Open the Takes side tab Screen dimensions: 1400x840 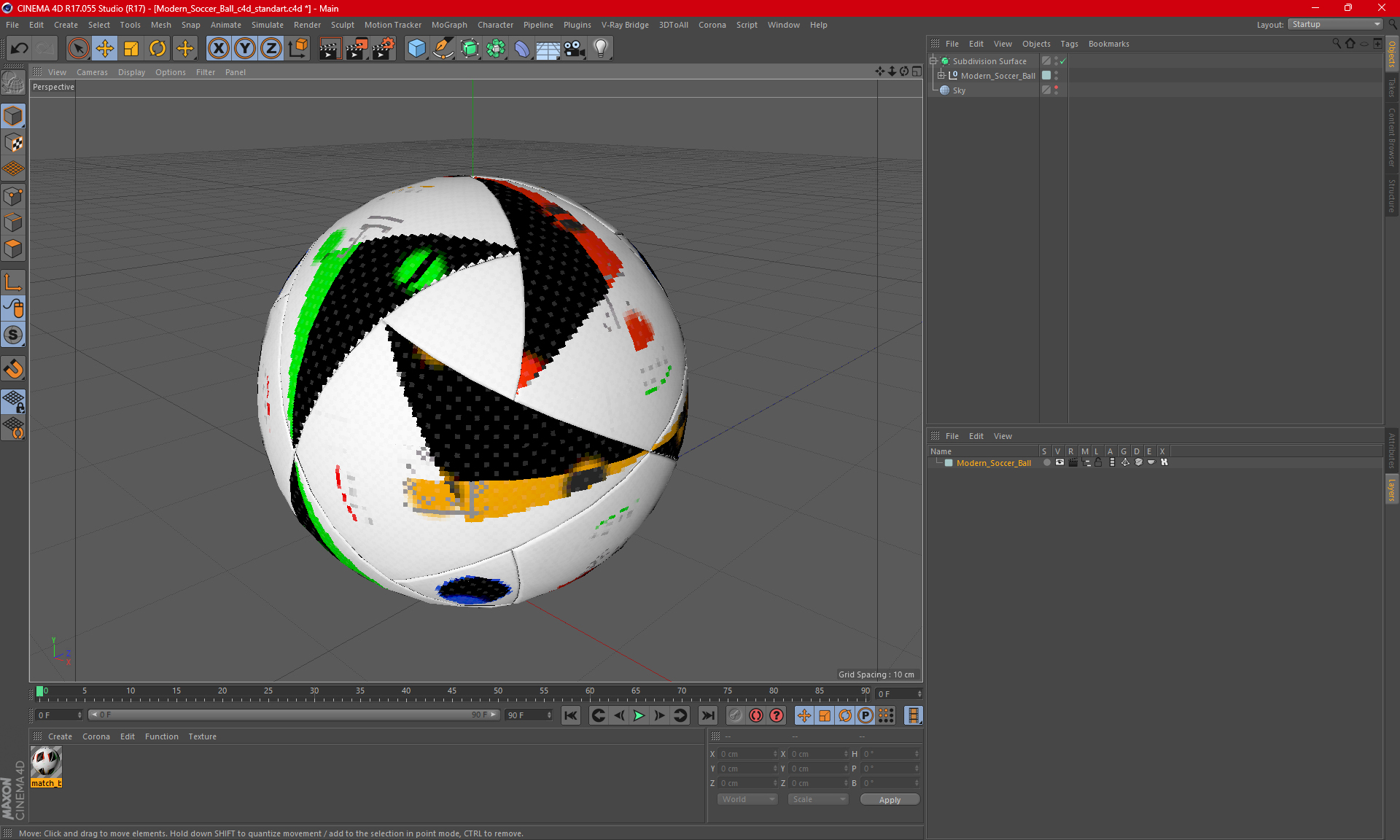(x=1391, y=87)
